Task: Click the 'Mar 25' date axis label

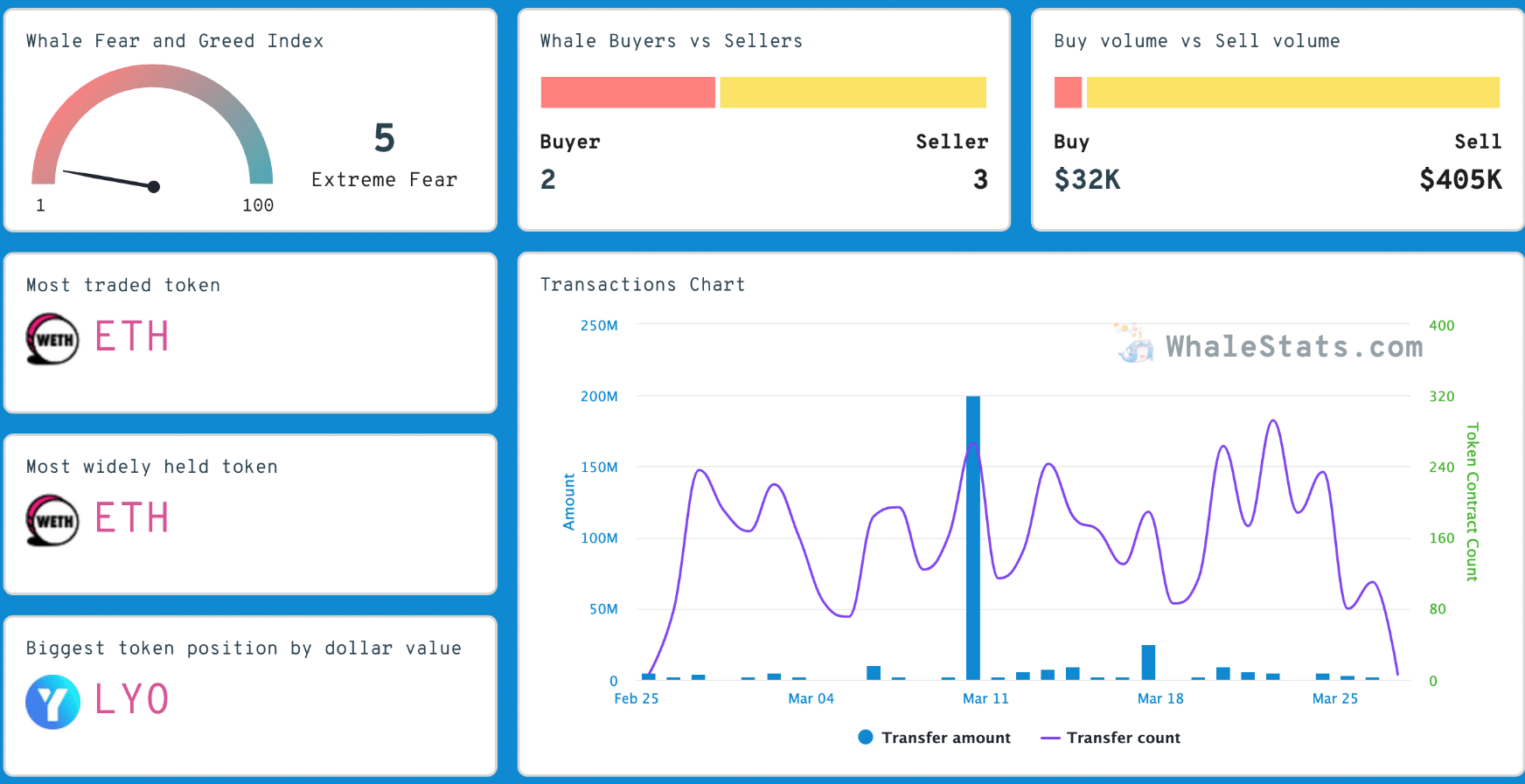Action: point(1335,698)
